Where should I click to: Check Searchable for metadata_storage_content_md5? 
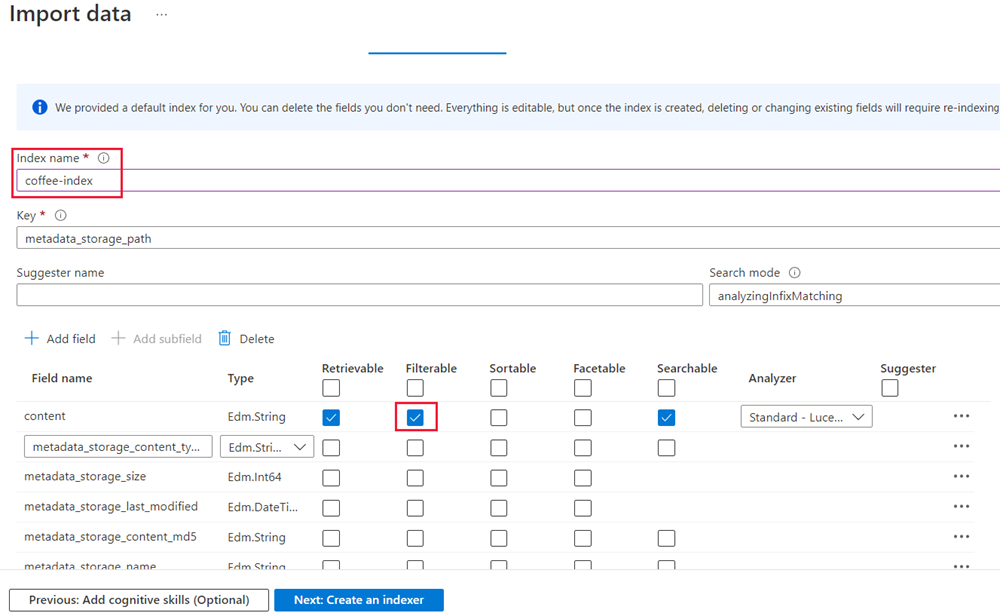pos(666,538)
